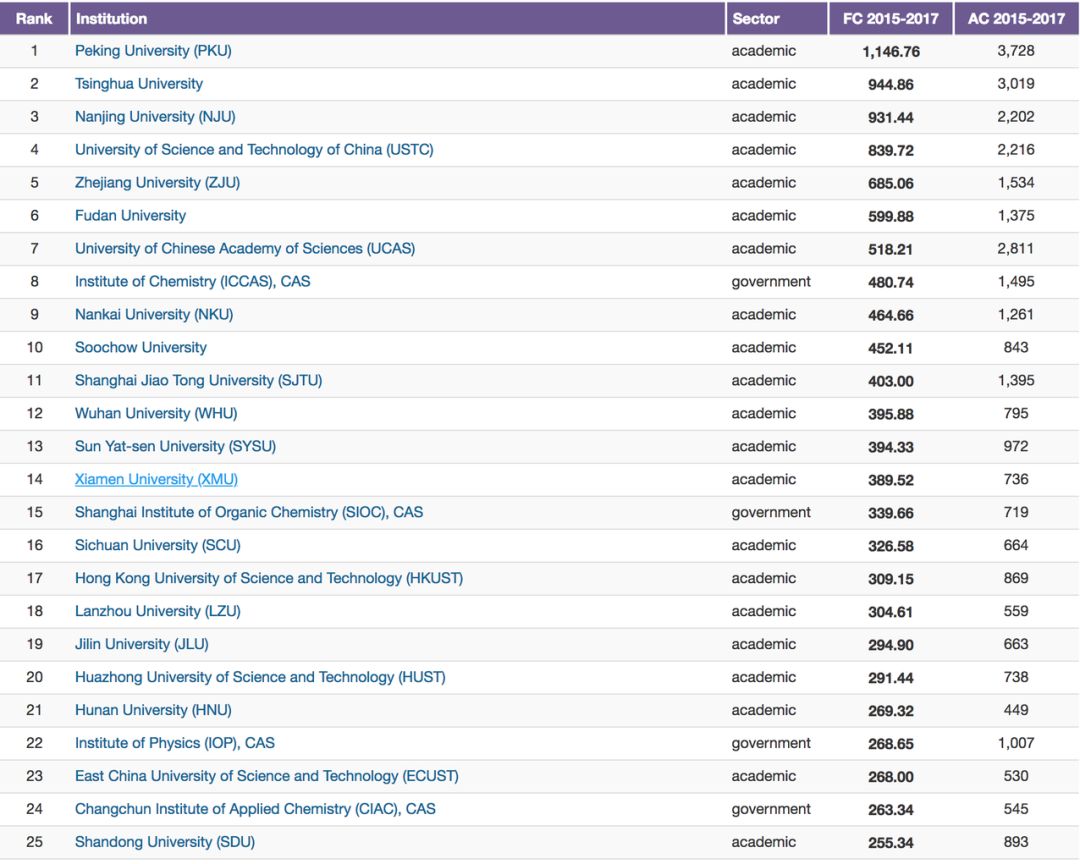Screen dimensions: 1080x864
Task: Select the USTC institution link
Action: pyautogui.click(x=254, y=150)
